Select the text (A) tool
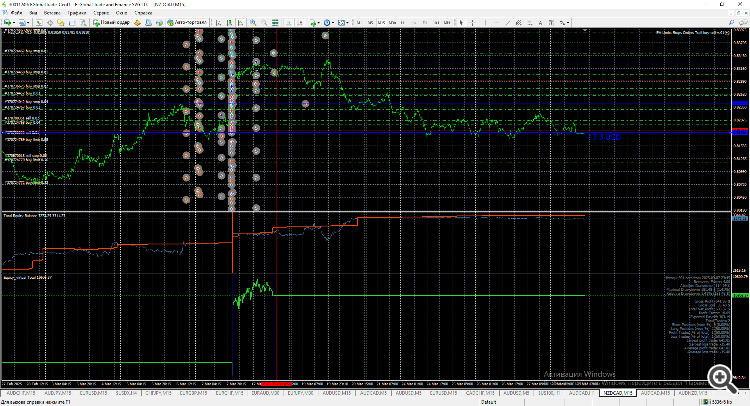 coord(540,22)
